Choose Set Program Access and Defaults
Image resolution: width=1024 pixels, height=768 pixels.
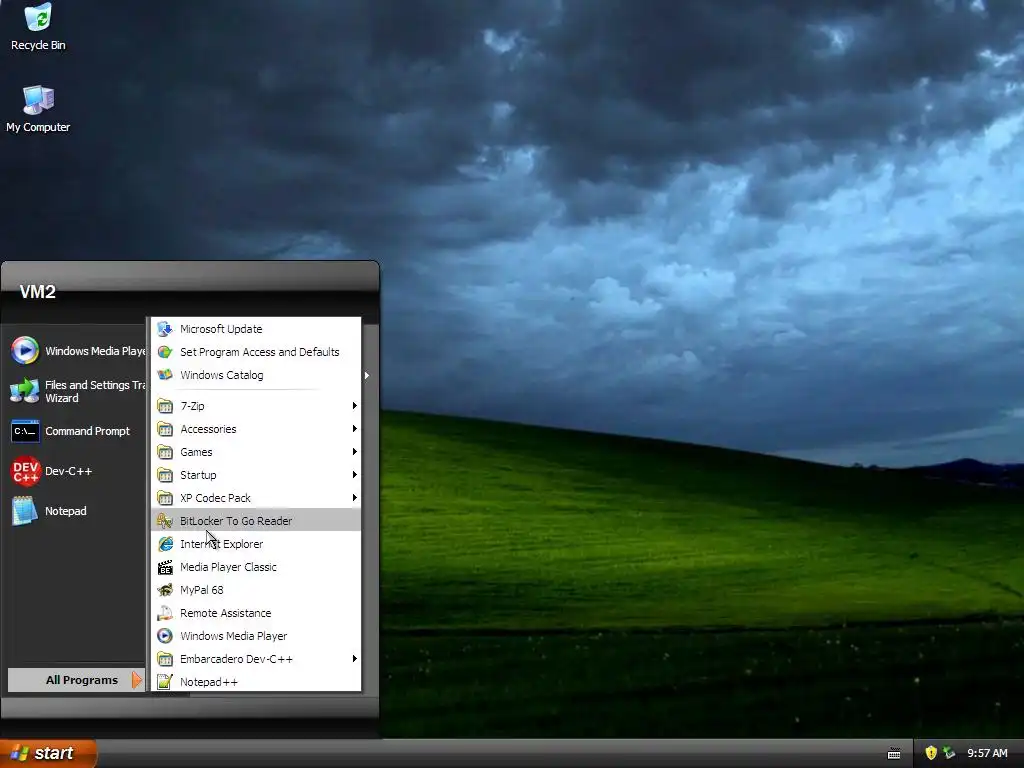(x=256, y=352)
